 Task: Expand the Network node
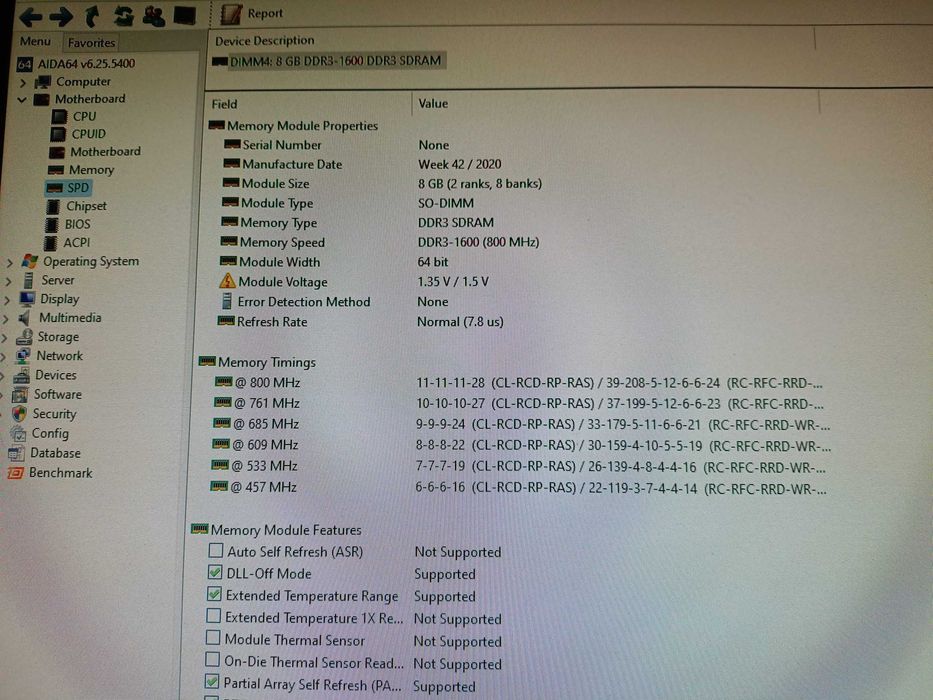coord(4,357)
